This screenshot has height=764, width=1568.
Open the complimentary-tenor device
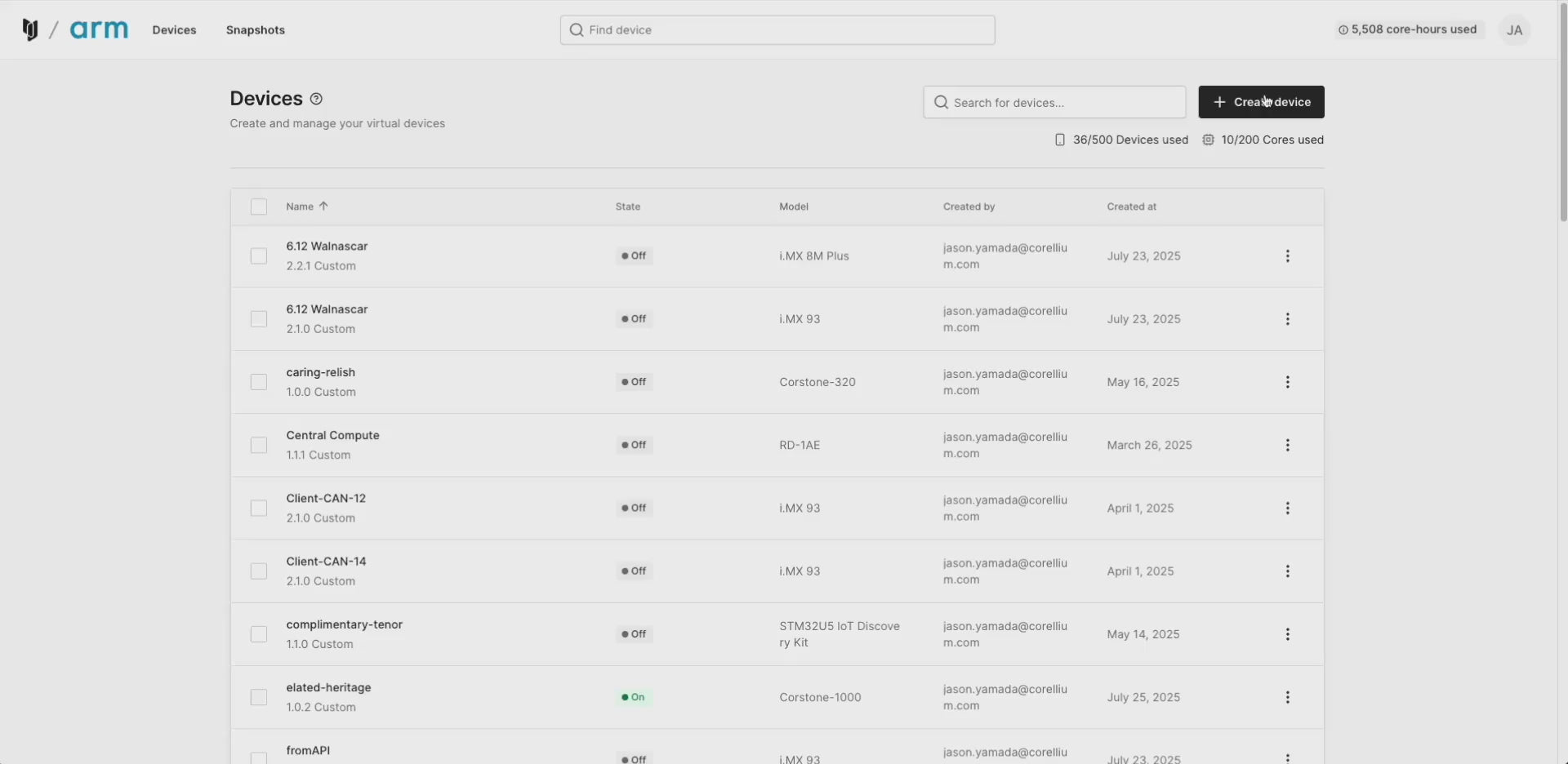coord(344,624)
